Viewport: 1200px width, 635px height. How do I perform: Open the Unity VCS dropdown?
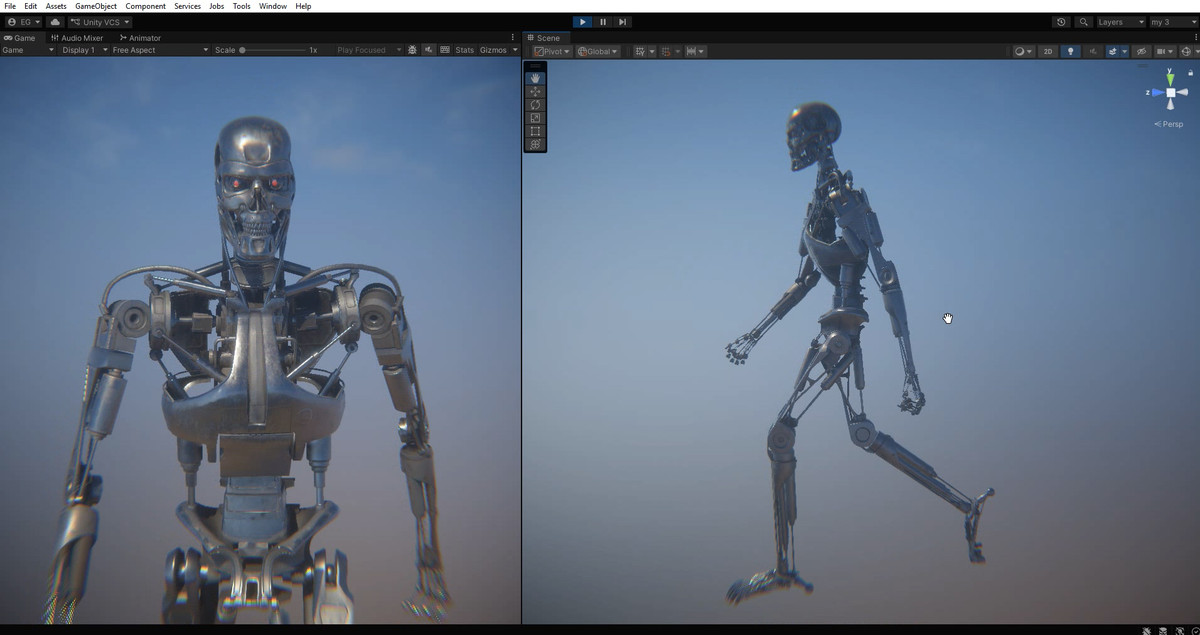(x=99, y=22)
